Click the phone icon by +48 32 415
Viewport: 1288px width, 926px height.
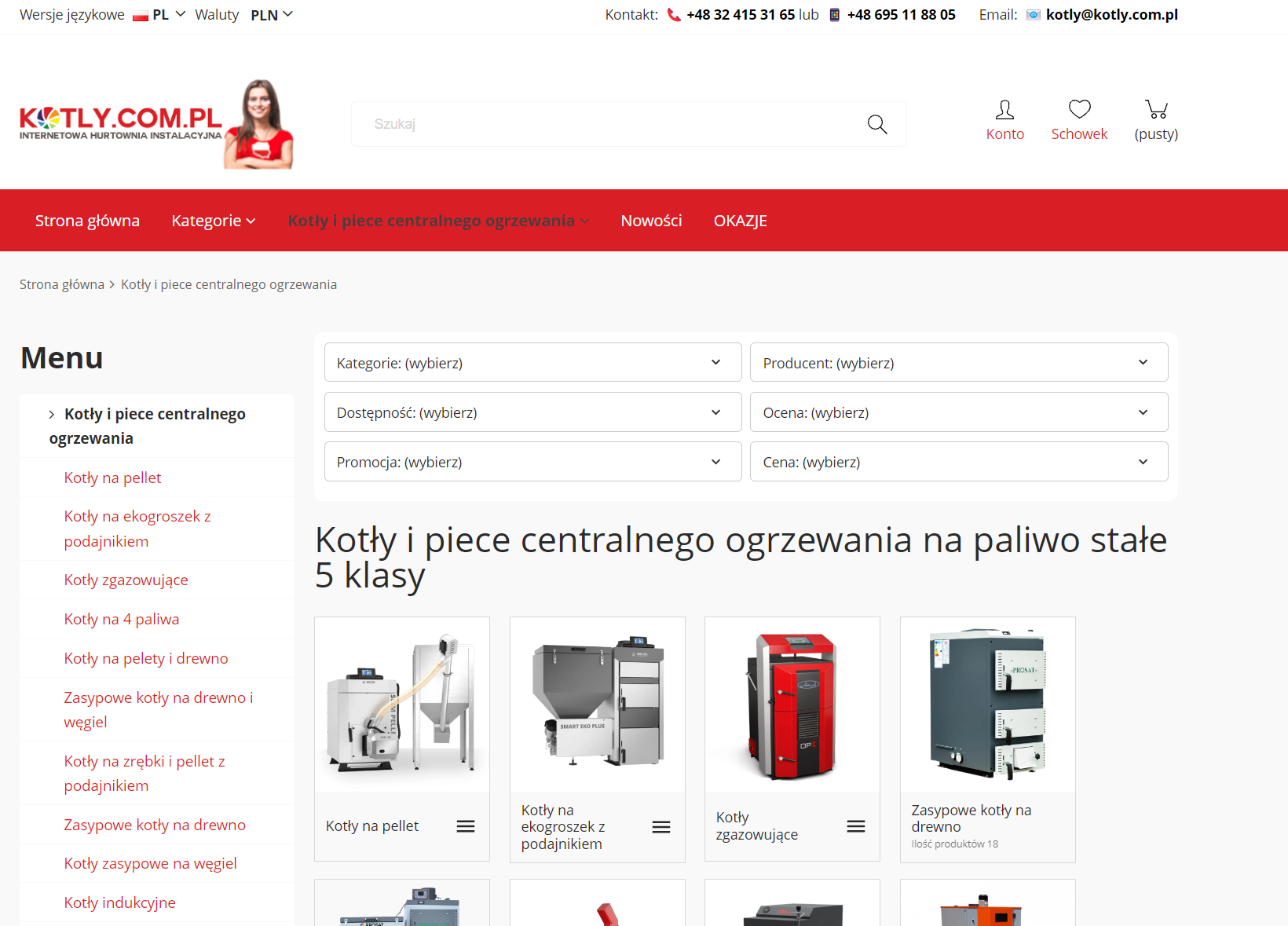(x=674, y=15)
